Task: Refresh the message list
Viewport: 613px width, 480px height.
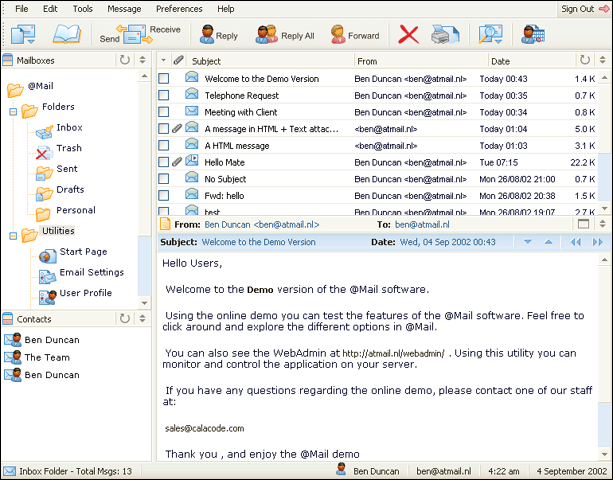Action: (584, 60)
